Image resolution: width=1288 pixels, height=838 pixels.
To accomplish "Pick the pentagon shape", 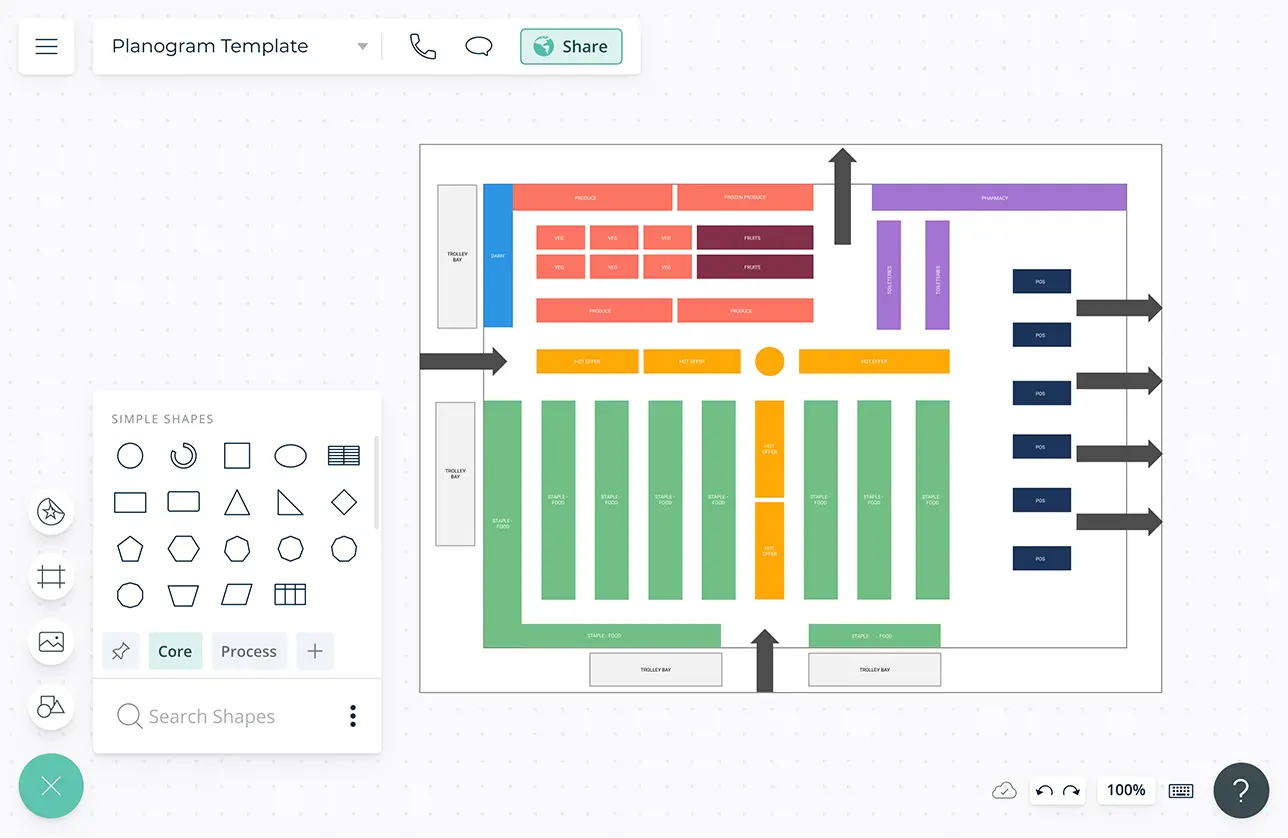I will point(130,549).
